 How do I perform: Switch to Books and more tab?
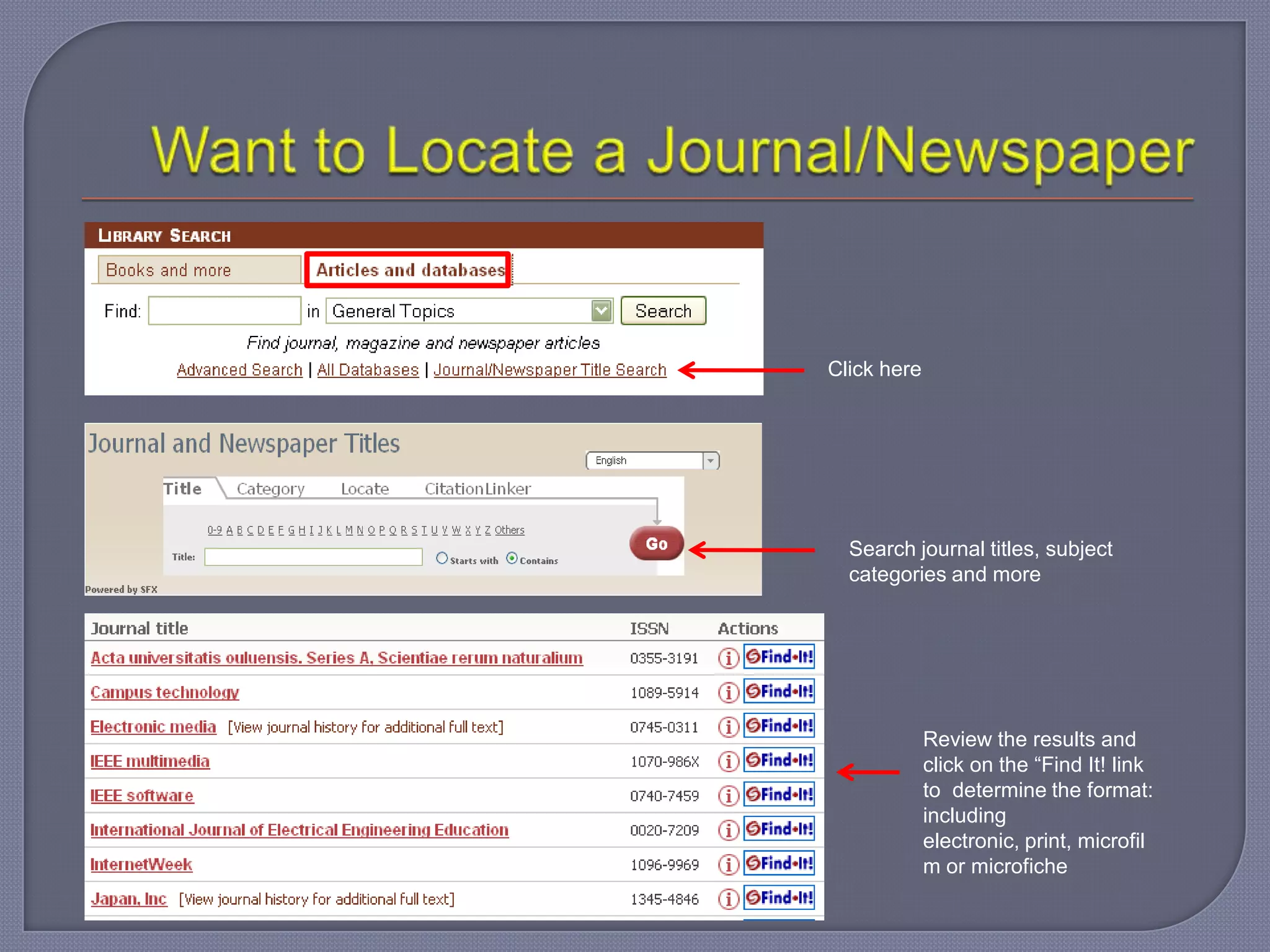click(199, 270)
